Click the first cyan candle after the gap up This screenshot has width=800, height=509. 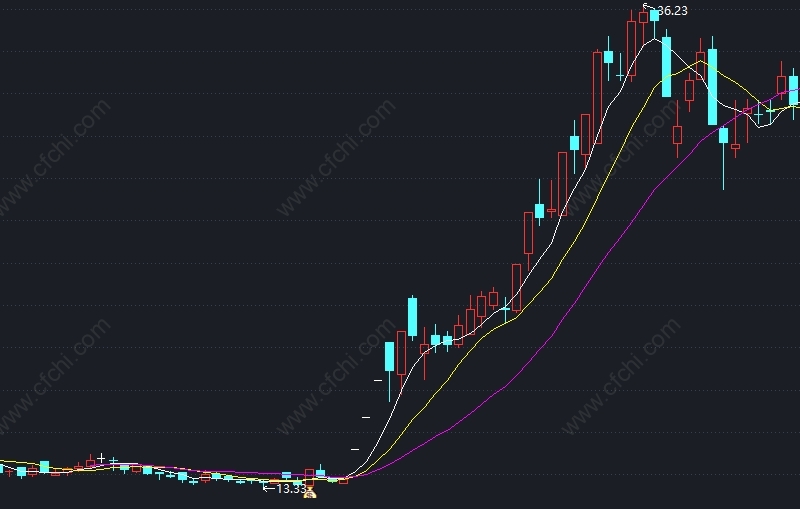click(x=389, y=356)
